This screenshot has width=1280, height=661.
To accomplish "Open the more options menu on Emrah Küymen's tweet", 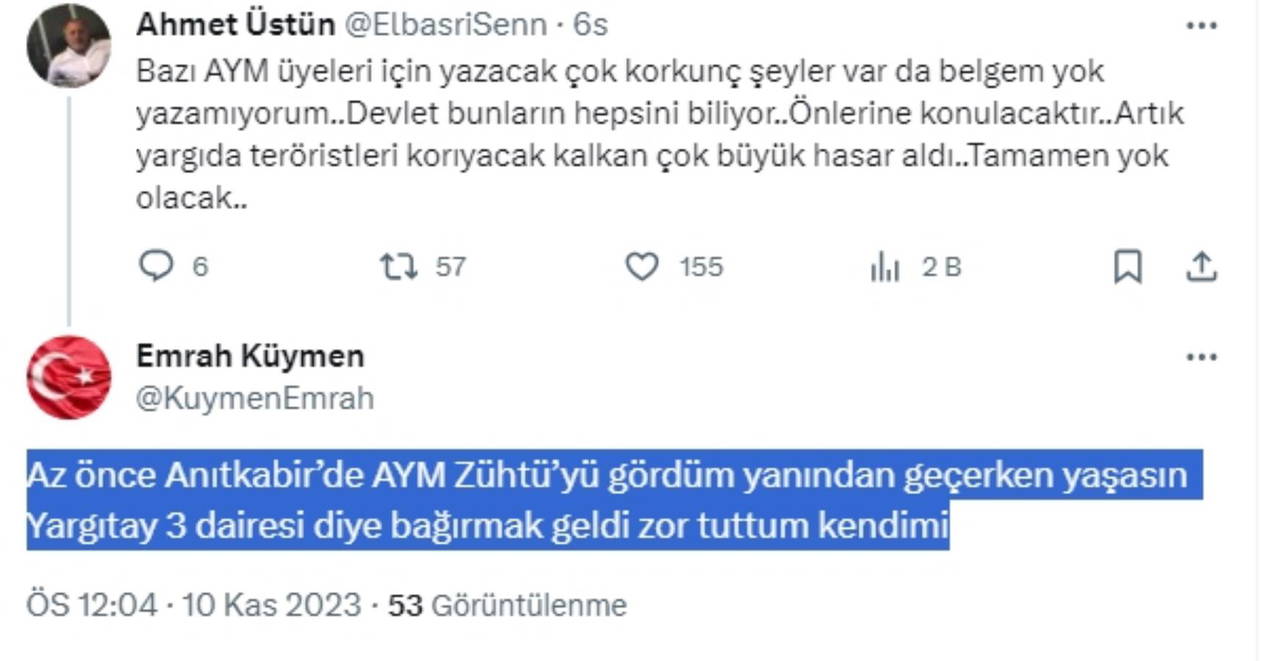I will coord(1201,357).
